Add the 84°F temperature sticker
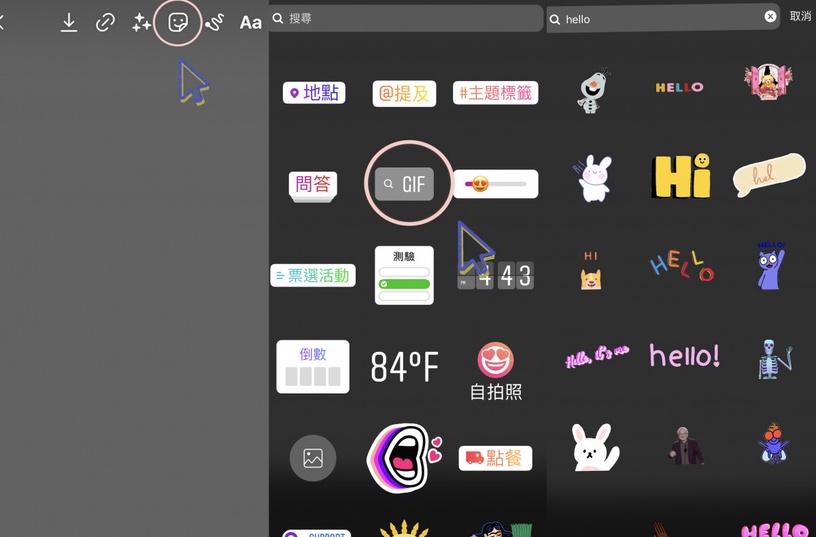 (404, 367)
